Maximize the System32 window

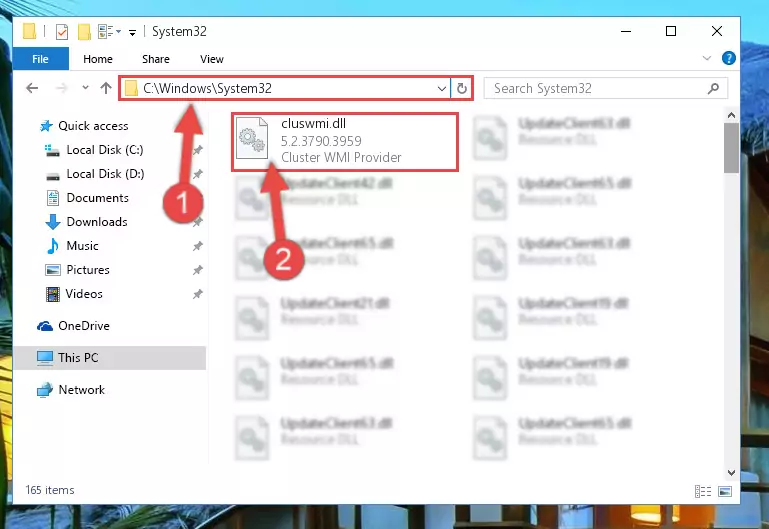point(671,31)
